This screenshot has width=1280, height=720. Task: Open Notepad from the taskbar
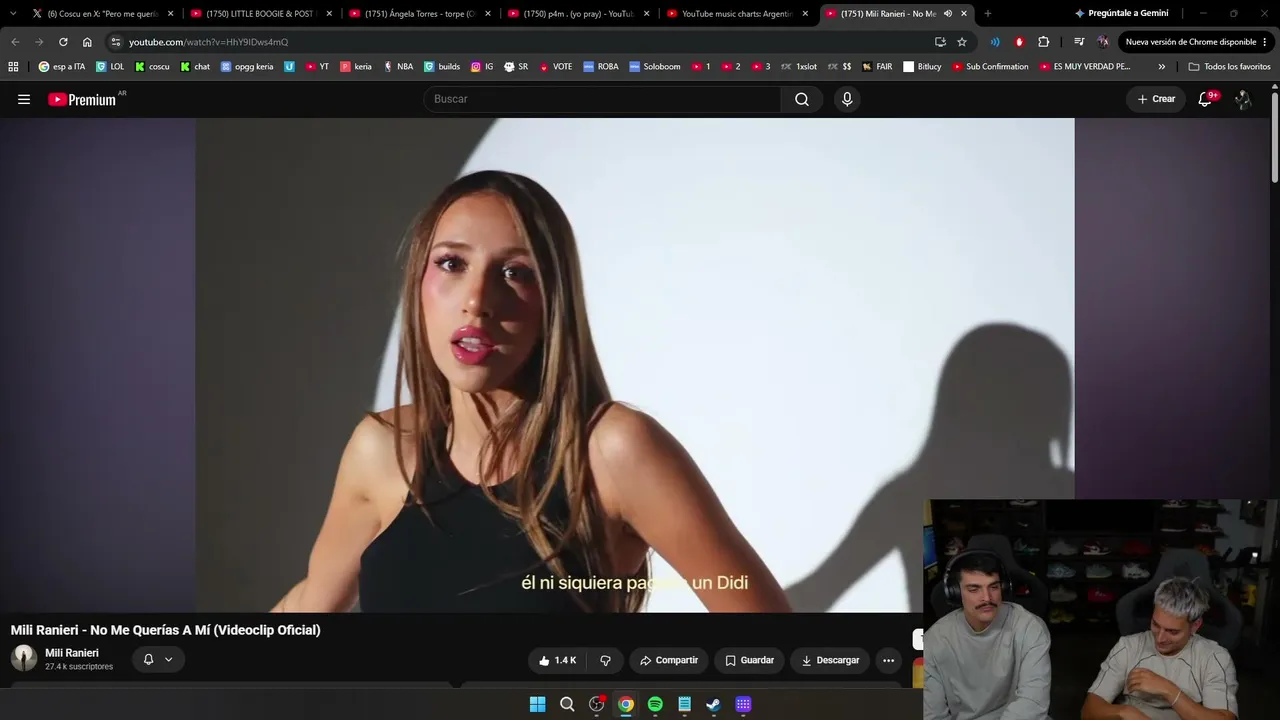click(684, 704)
